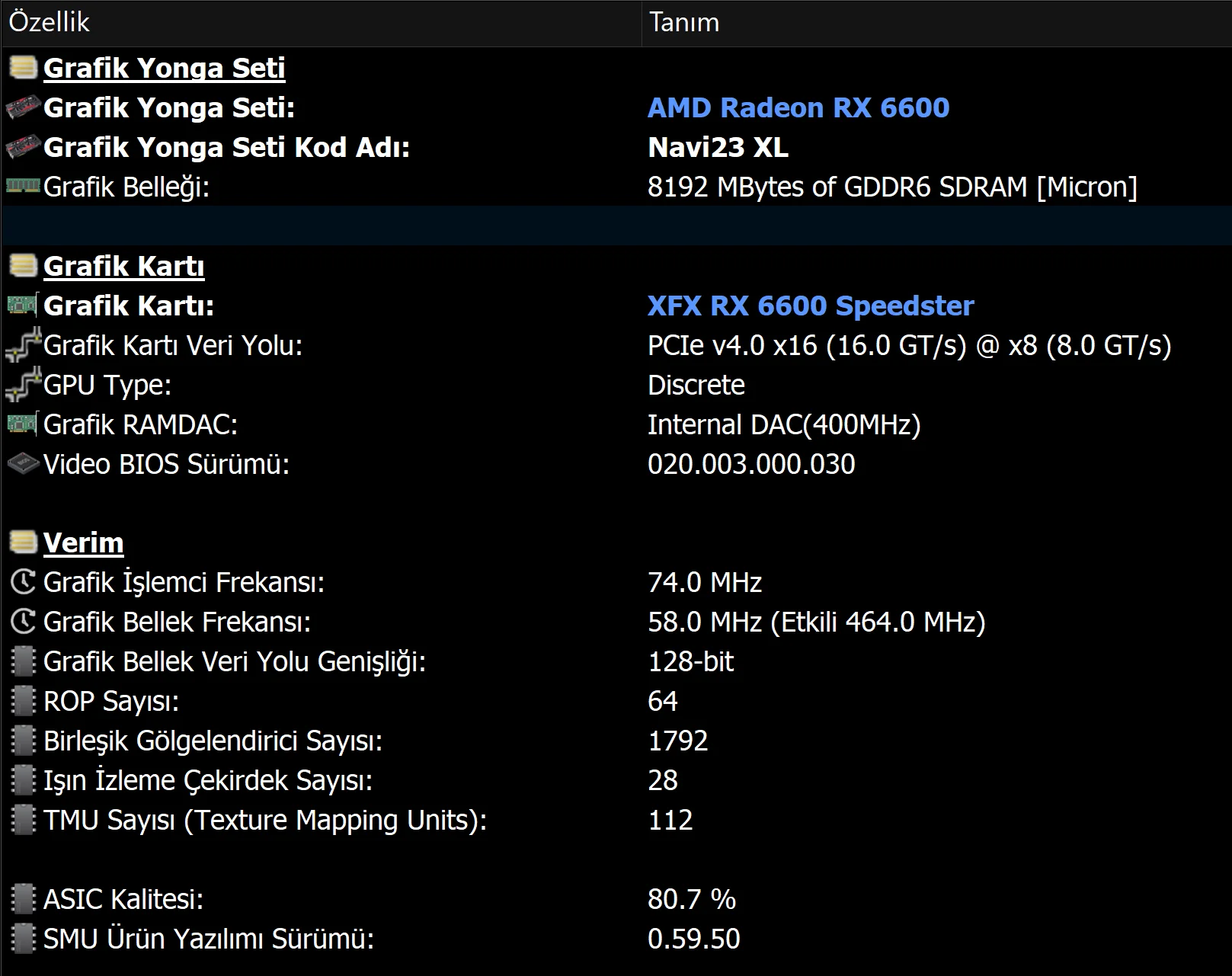
Task: Select the Navi23 XL value
Action: [x=718, y=147]
